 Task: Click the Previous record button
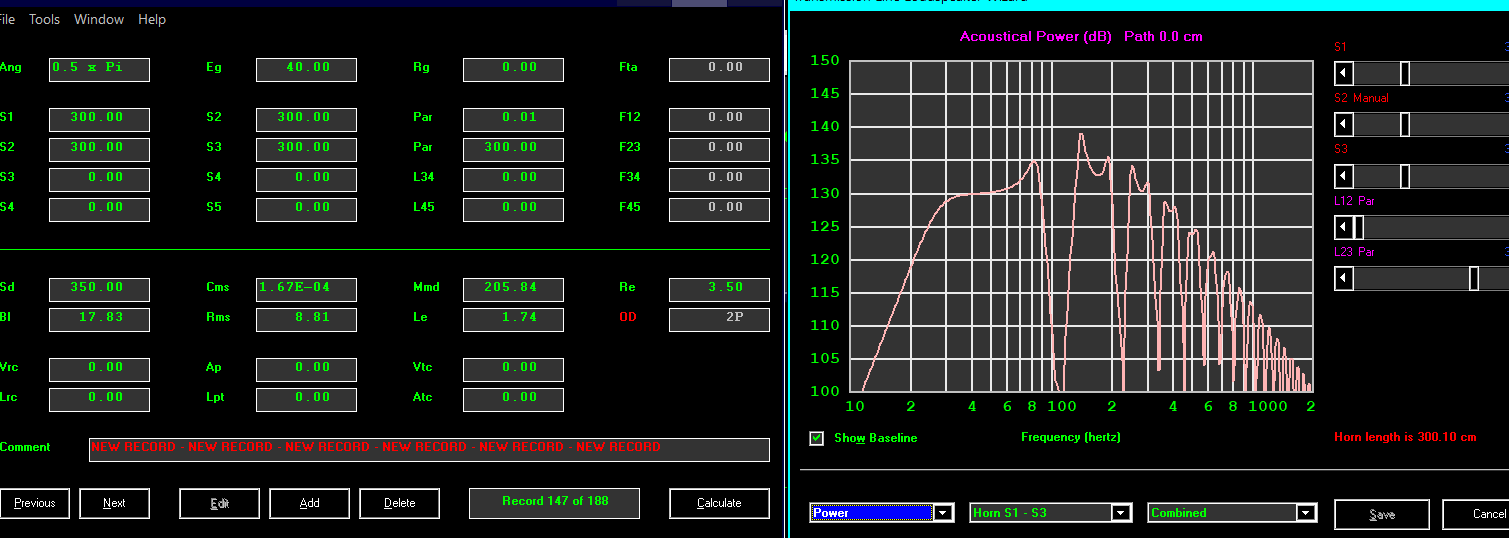click(35, 503)
